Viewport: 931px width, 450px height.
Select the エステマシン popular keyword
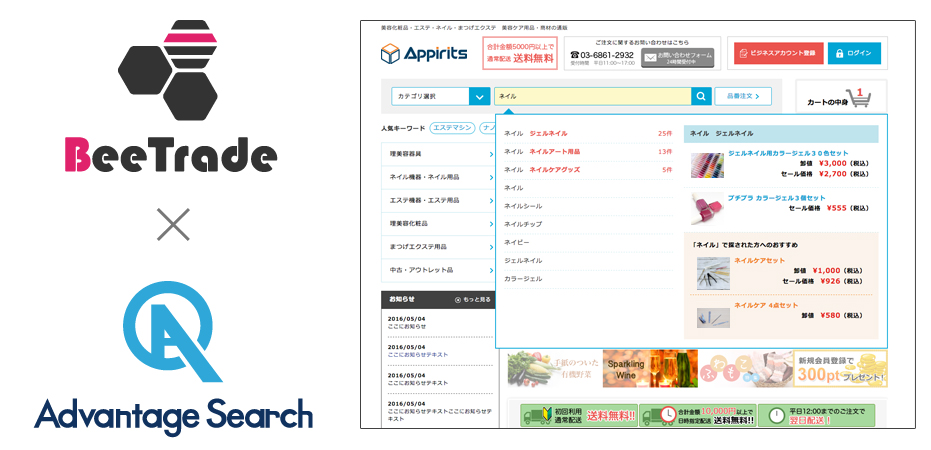[452, 128]
